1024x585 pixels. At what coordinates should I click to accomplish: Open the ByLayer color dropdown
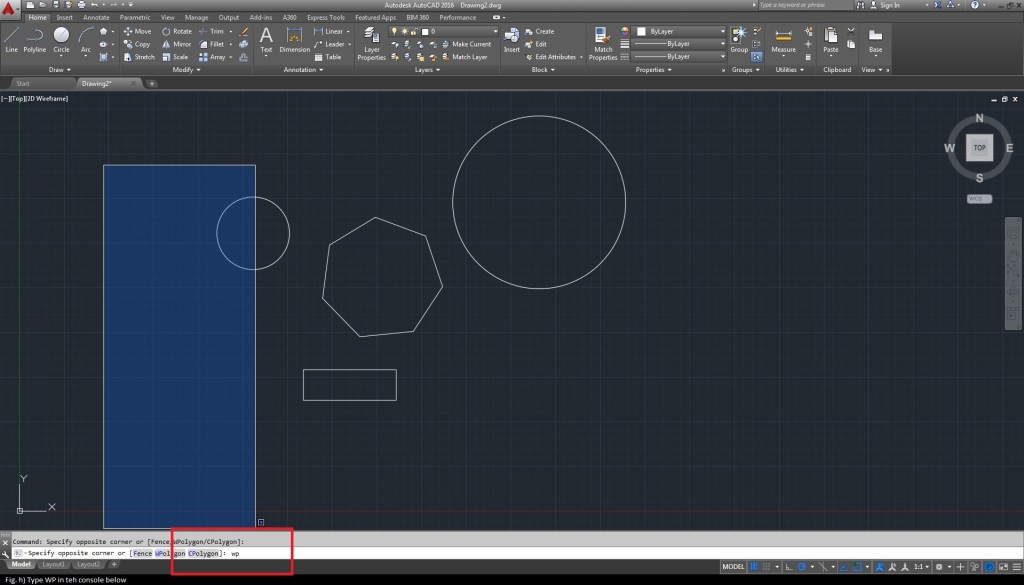pyautogui.click(x=680, y=31)
